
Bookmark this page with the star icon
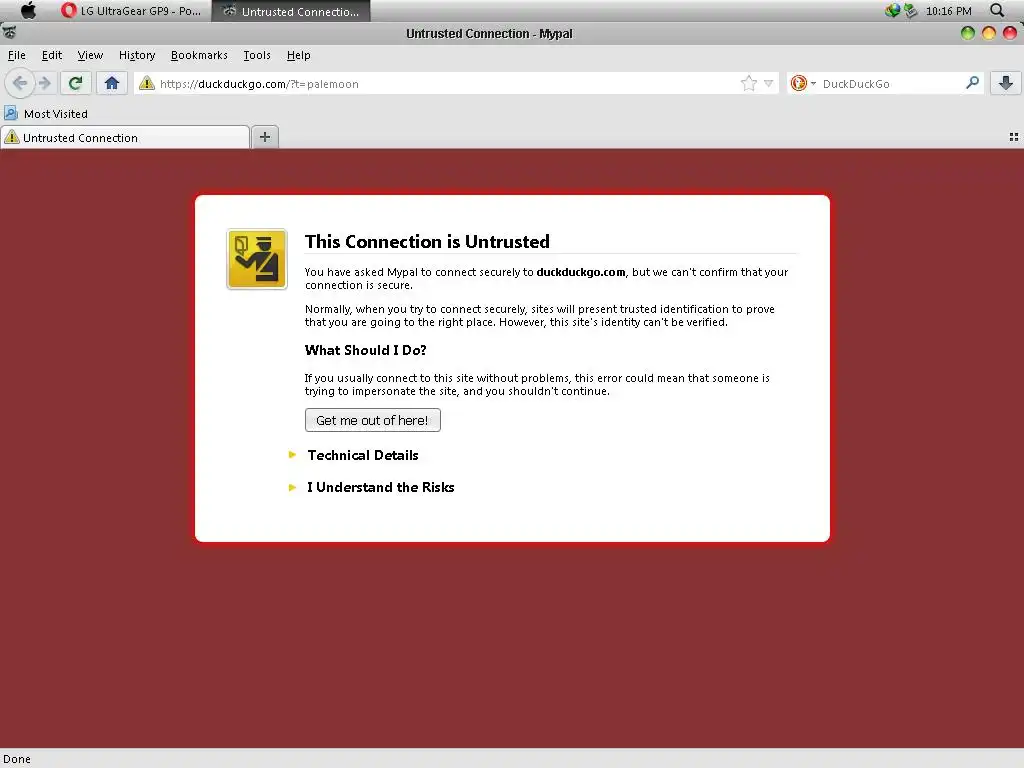(x=748, y=83)
